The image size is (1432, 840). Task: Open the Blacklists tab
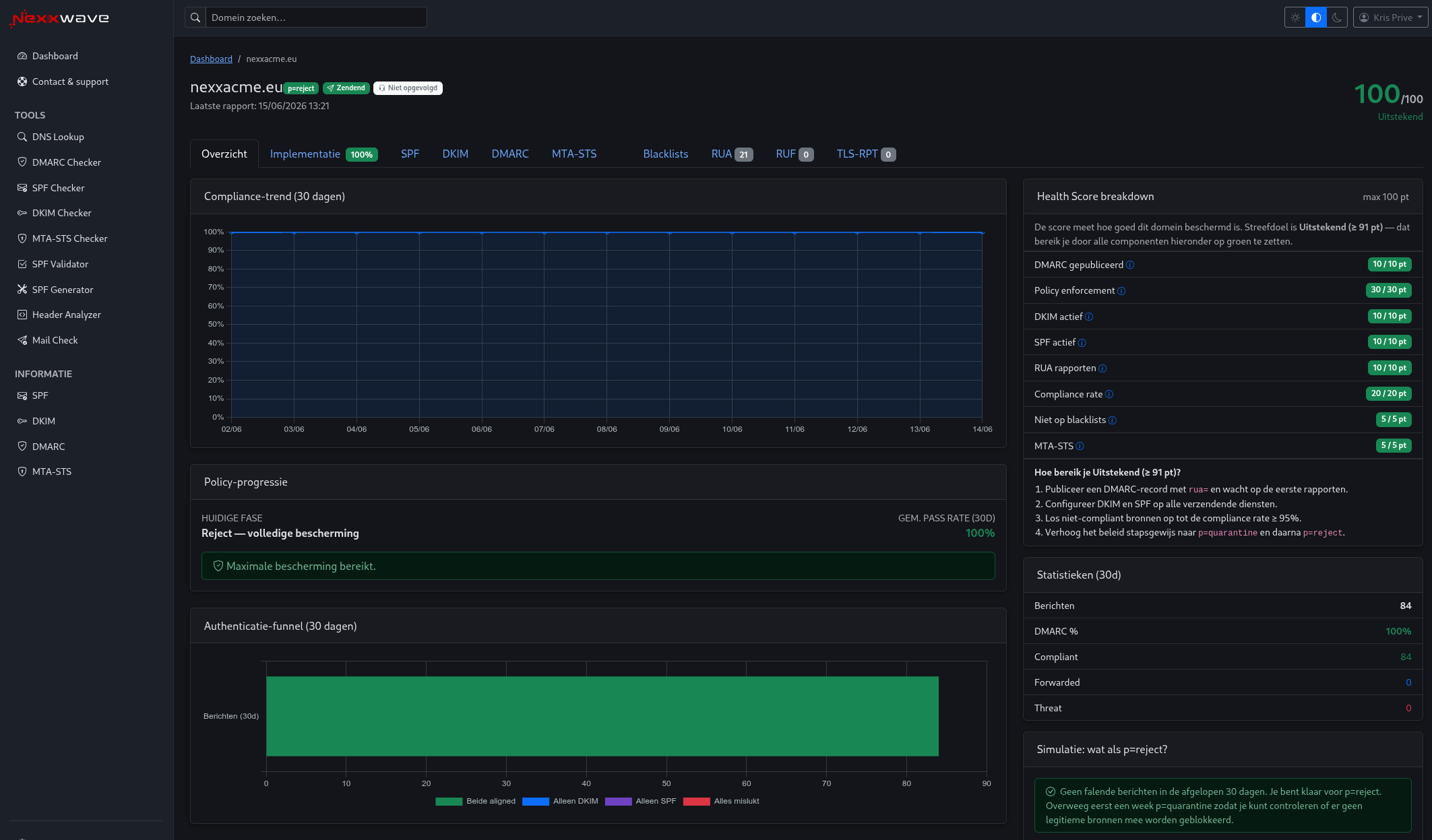click(x=665, y=154)
